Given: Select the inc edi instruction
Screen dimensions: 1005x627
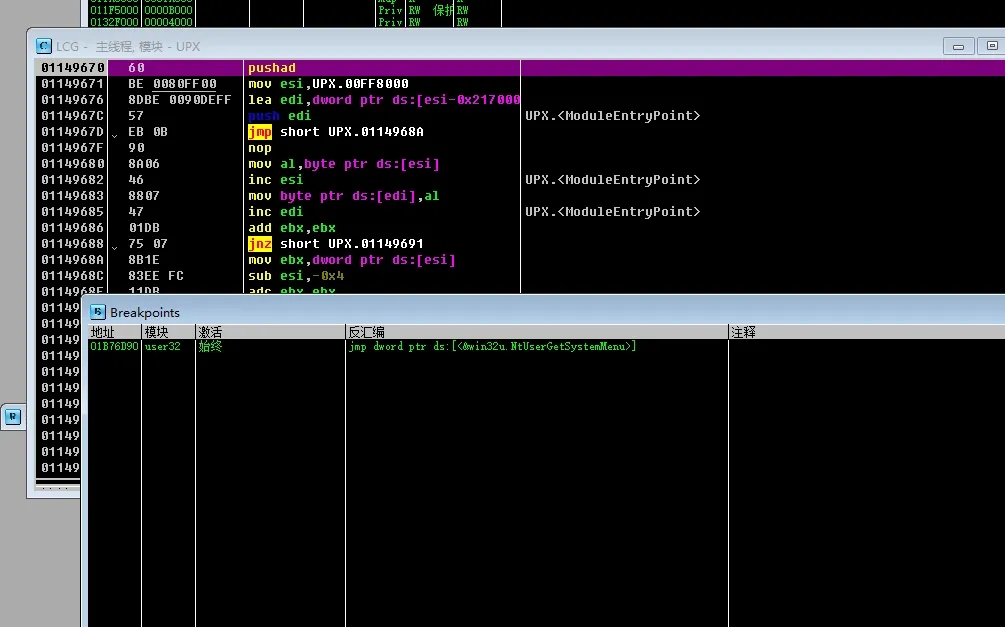Looking at the screenshot, I should [x=276, y=212].
